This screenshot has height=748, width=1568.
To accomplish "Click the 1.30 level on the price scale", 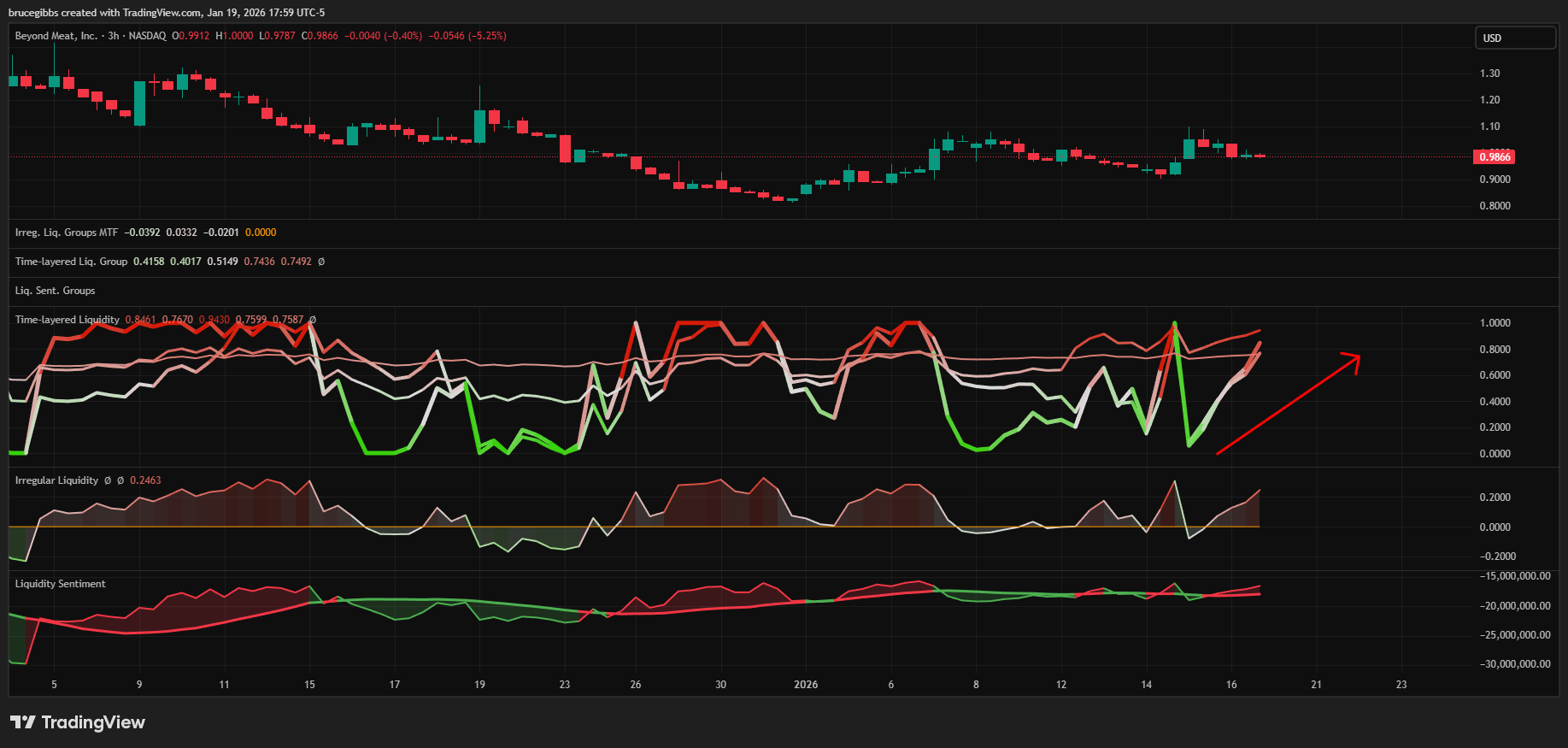I will pyautogui.click(x=1489, y=74).
